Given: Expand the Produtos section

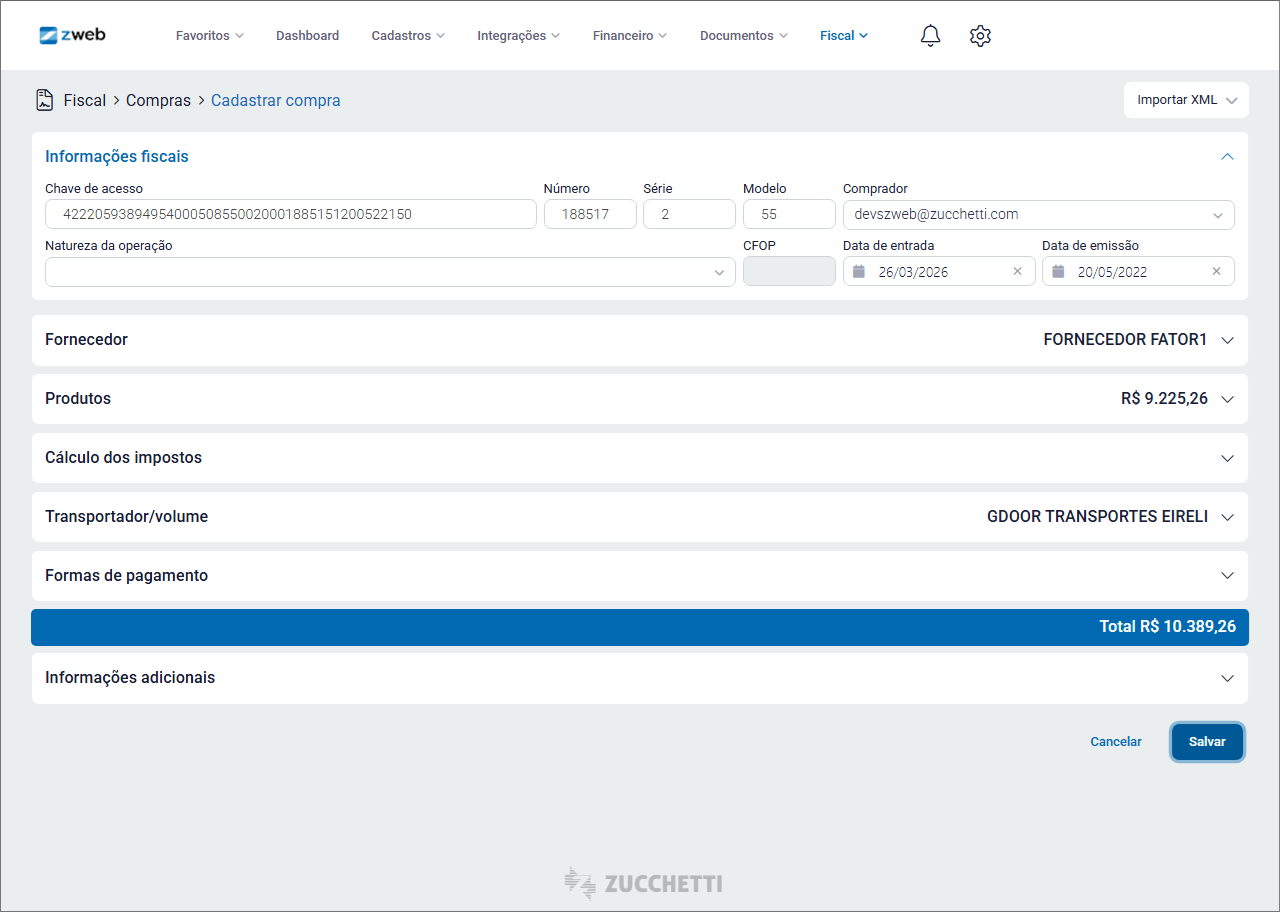Looking at the screenshot, I should click(1227, 399).
